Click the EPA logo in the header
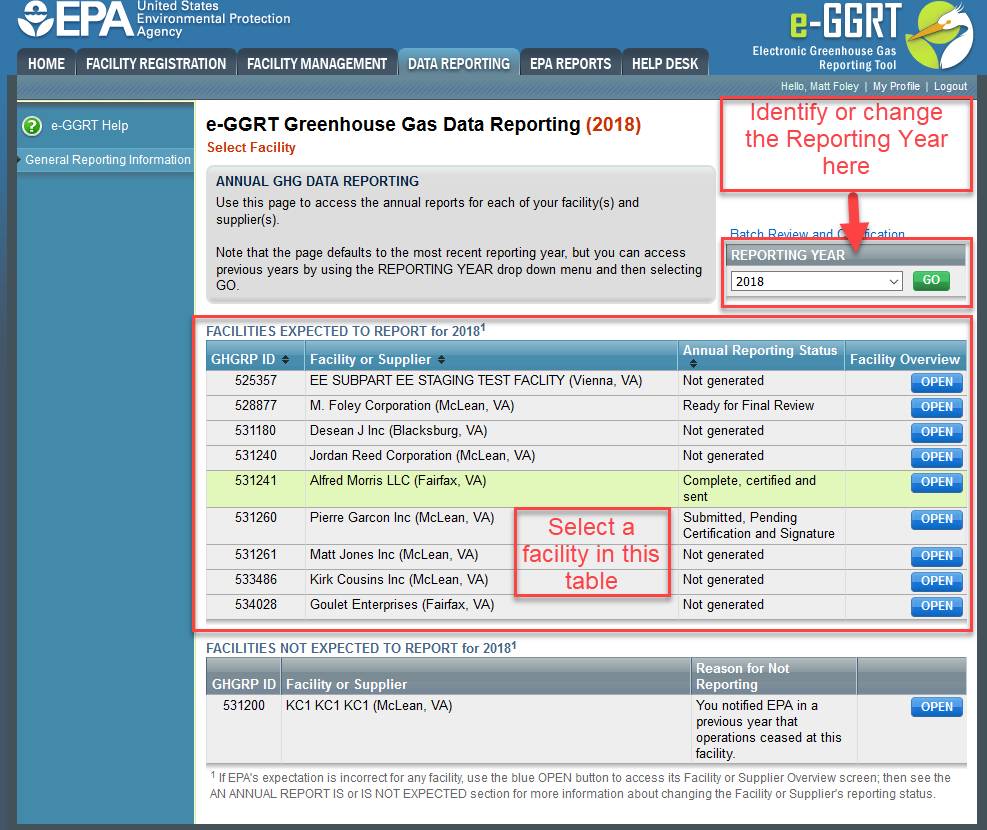This screenshot has height=830, width=987. (76, 20)
